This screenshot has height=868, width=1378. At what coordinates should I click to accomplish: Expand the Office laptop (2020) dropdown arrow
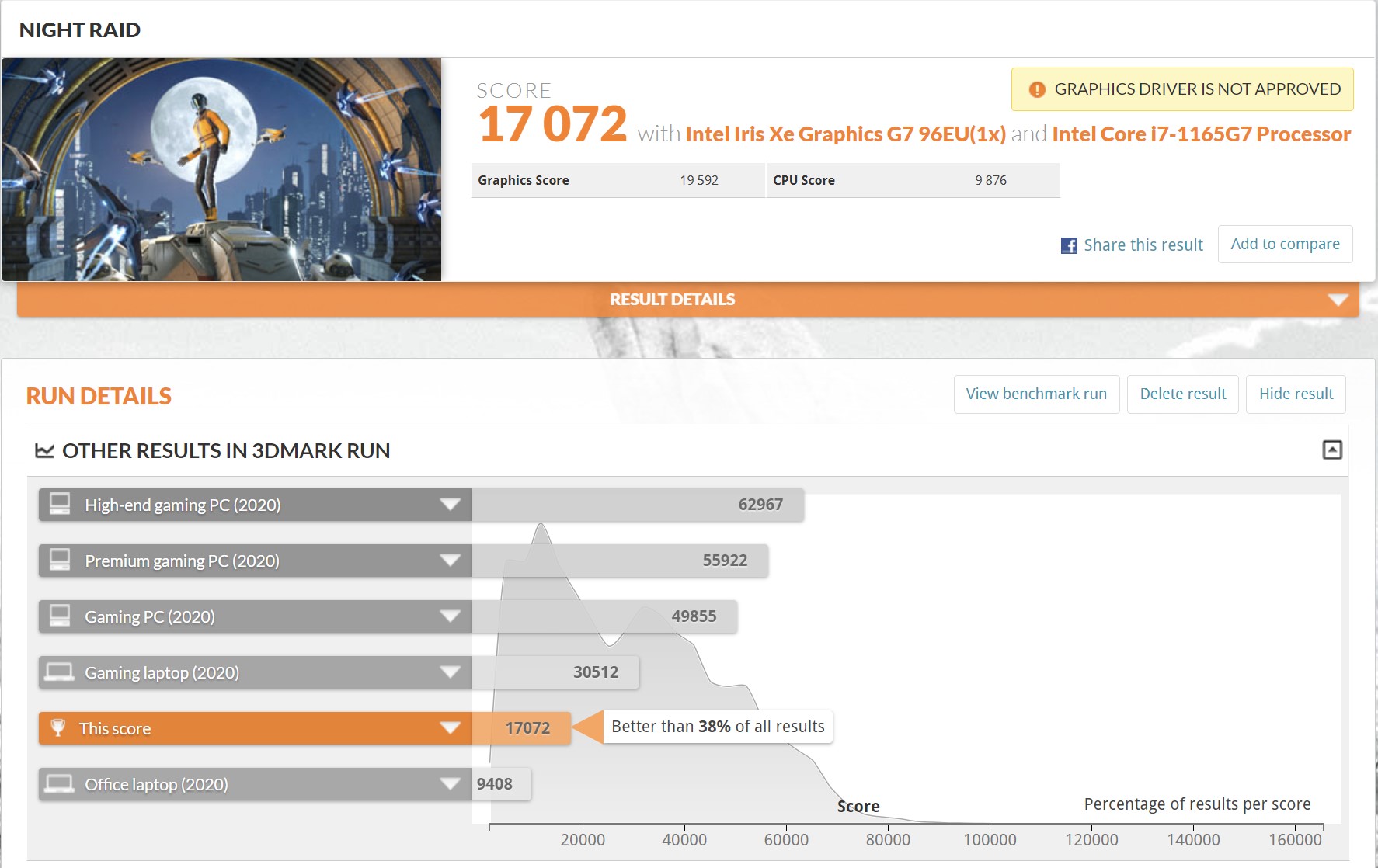[x=451, y=784]
